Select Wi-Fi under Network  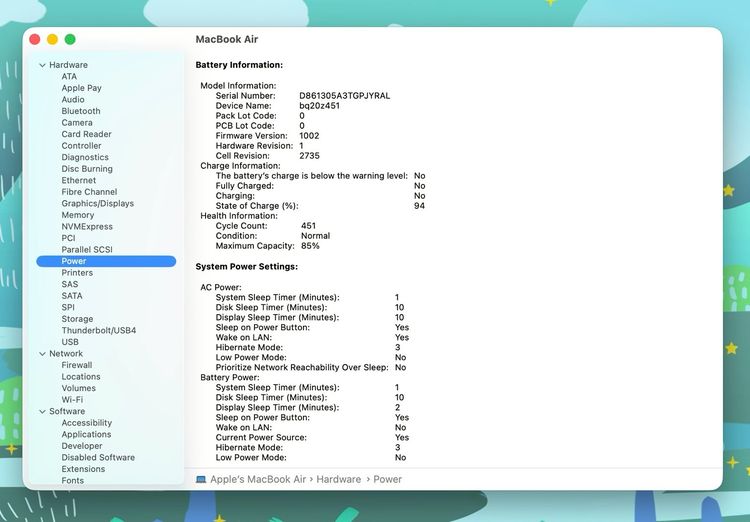(72, 400)
